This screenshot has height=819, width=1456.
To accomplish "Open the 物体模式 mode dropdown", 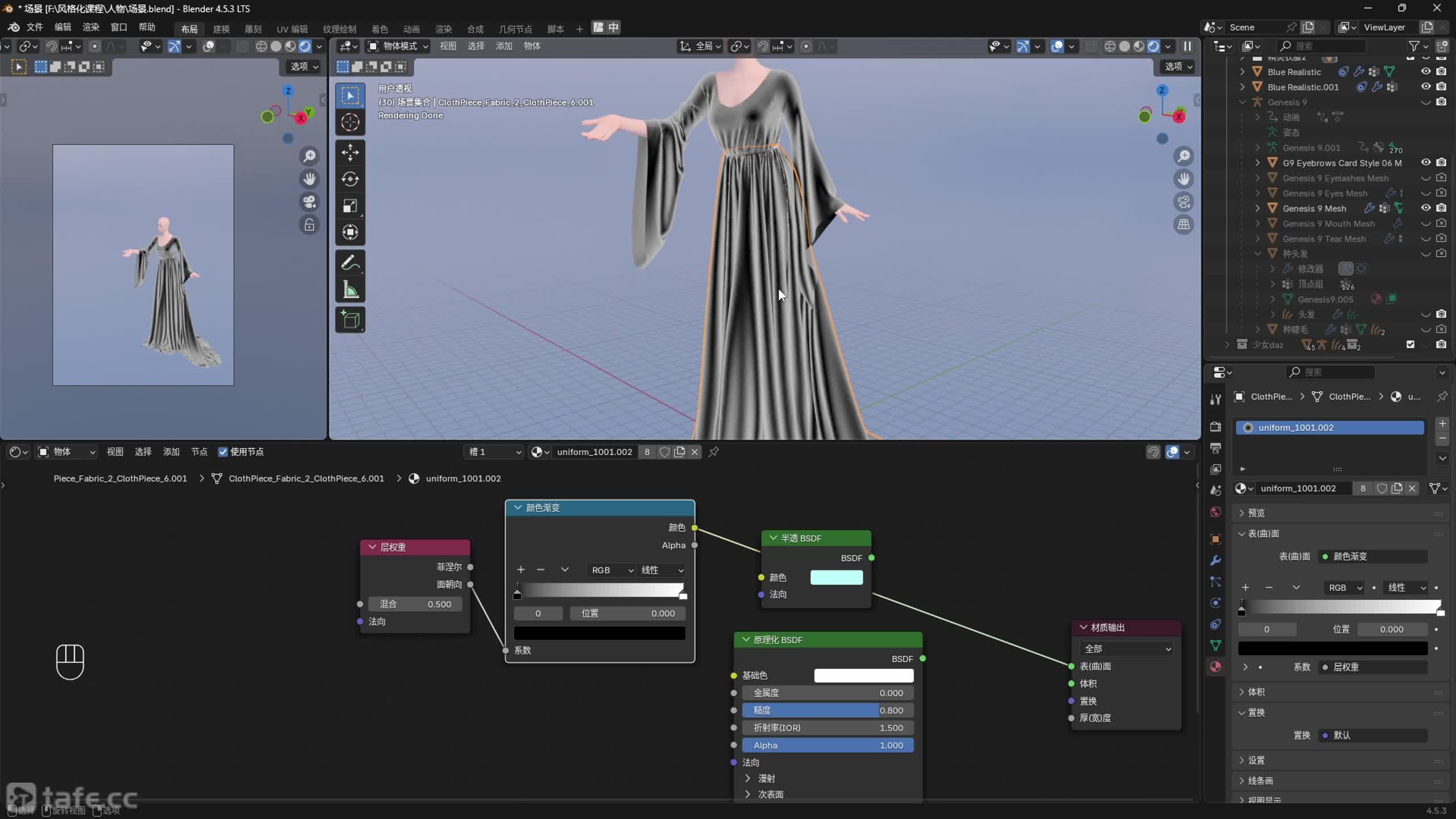I will pyautogui.click(x=398, y=46).
